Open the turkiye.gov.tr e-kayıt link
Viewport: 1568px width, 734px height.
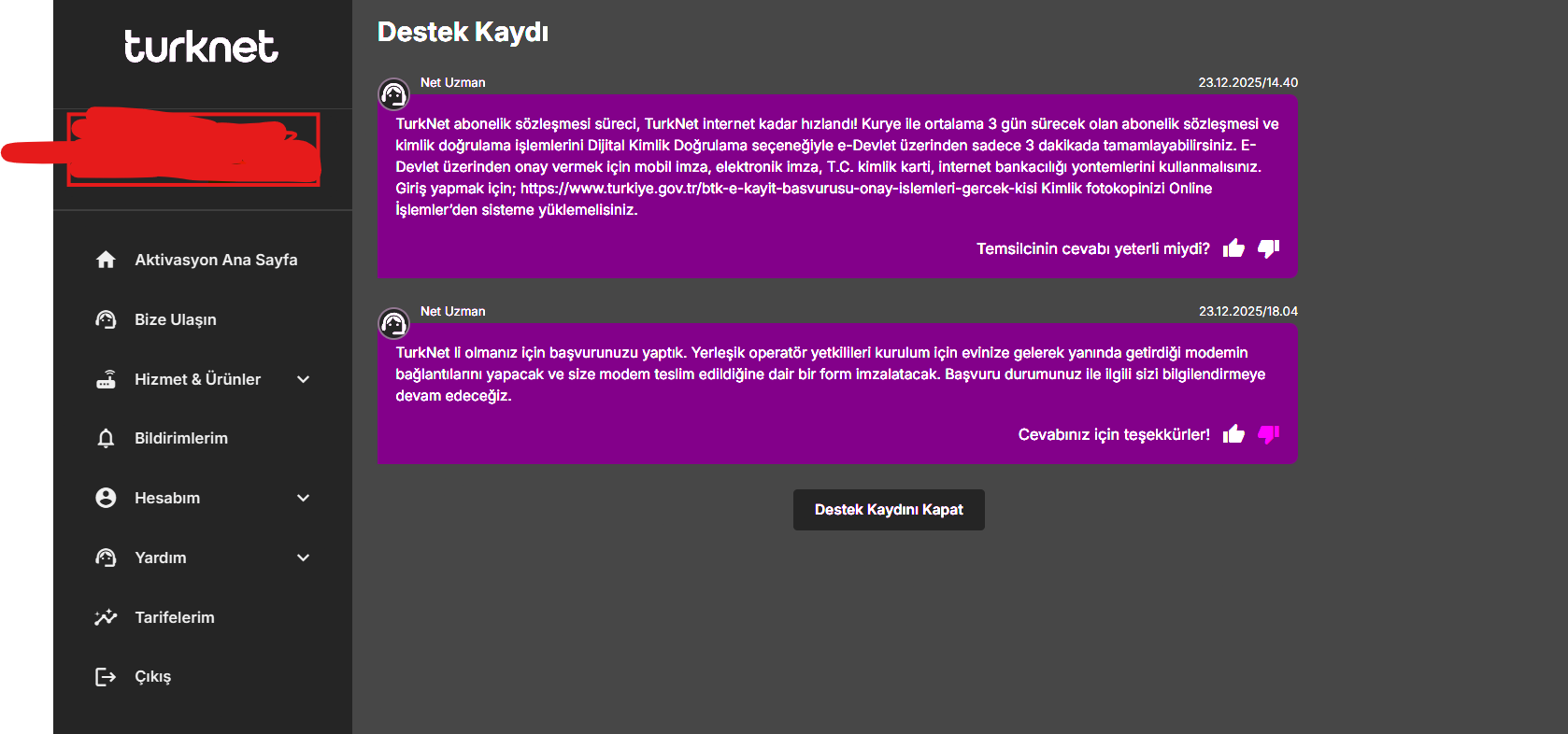pyautogui.click(x=778, y=189)
